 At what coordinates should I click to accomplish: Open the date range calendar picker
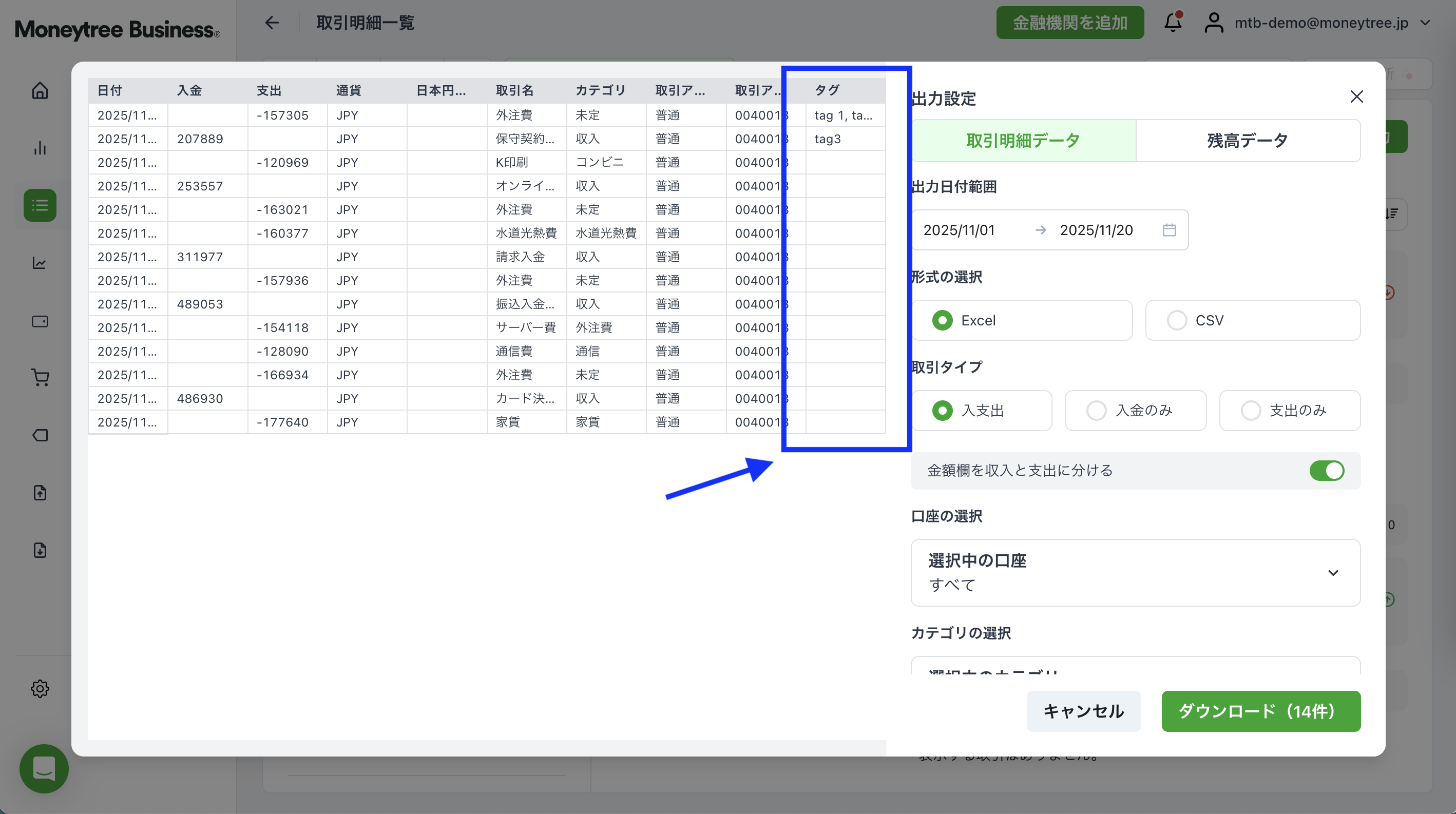(1169, 230)
